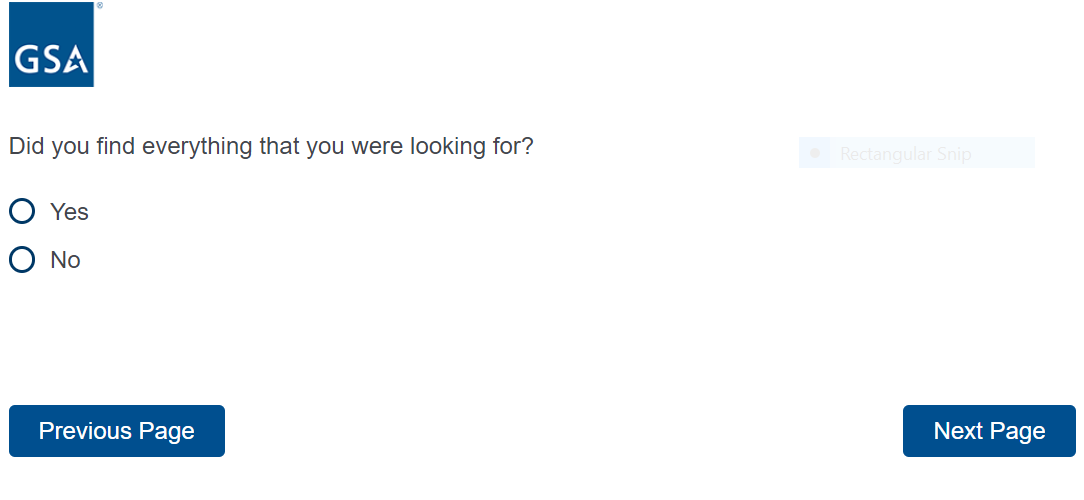Click the GSA logo
Screen dimensions: 1084x500
[51, 44]
